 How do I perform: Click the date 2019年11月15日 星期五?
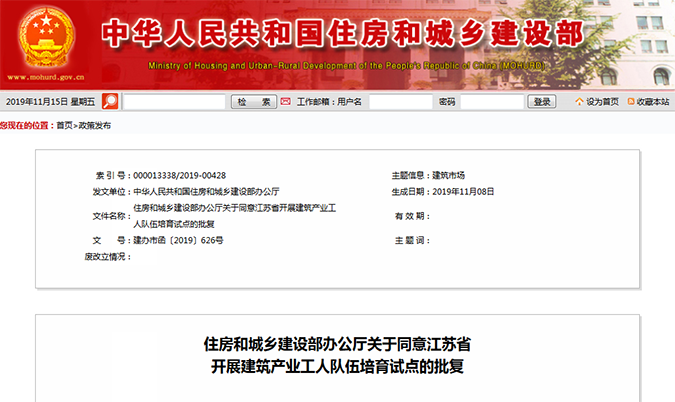point(50,102)
